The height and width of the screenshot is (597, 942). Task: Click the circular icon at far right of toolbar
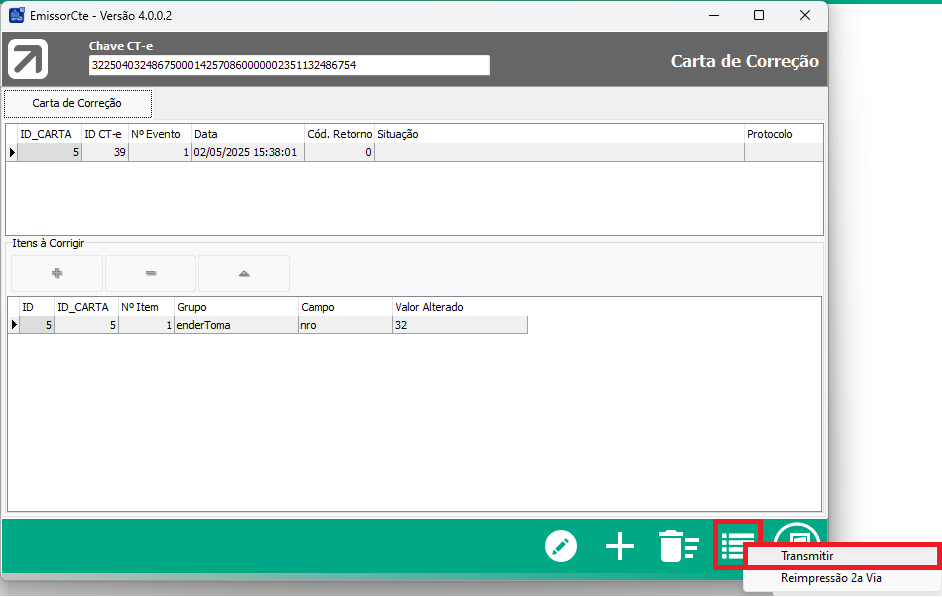797,540
